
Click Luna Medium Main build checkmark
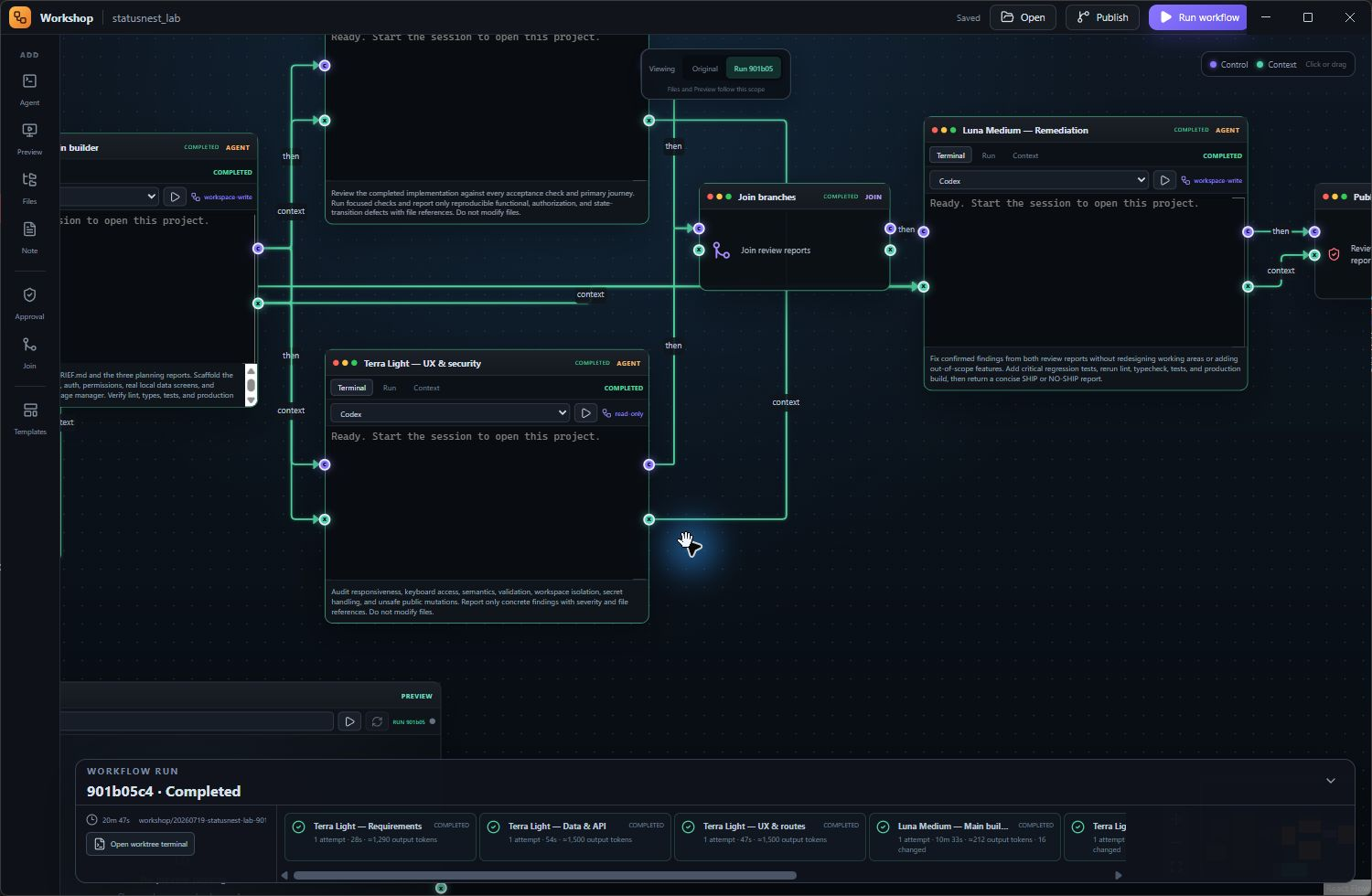click(x=883, y=827)
